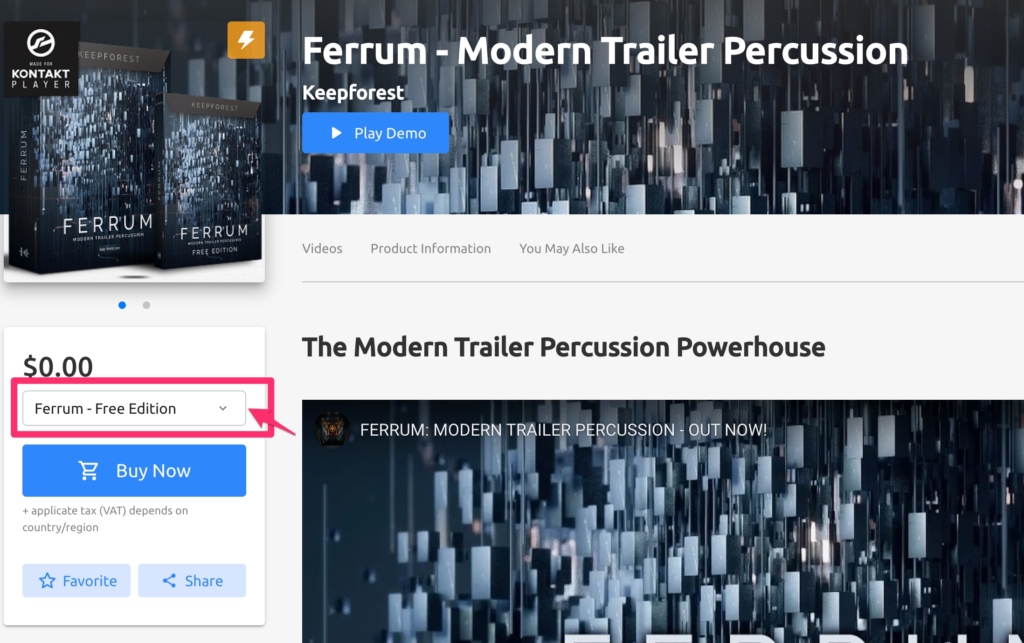Viewport: 1024px width, 643px height.
Task: Open the Ferrum trailer video title
Action: click(x=564, y=430)
